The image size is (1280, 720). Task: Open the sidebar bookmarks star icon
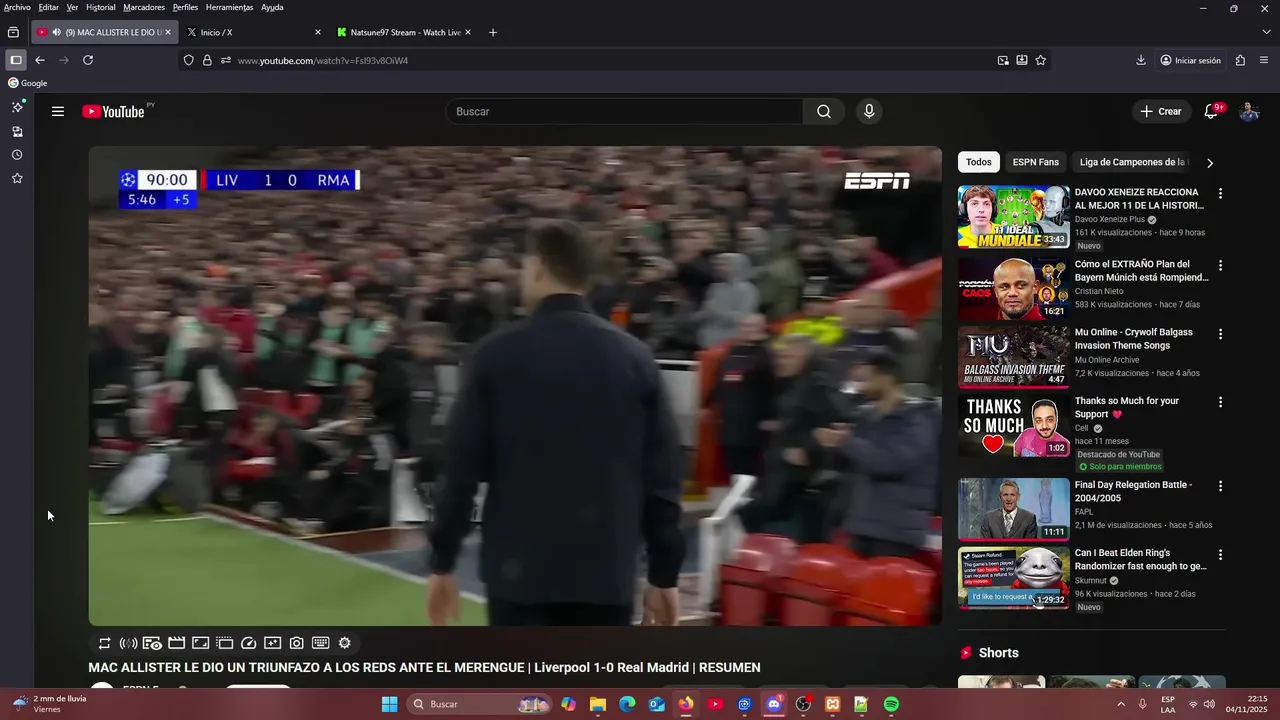coord(17,178)
